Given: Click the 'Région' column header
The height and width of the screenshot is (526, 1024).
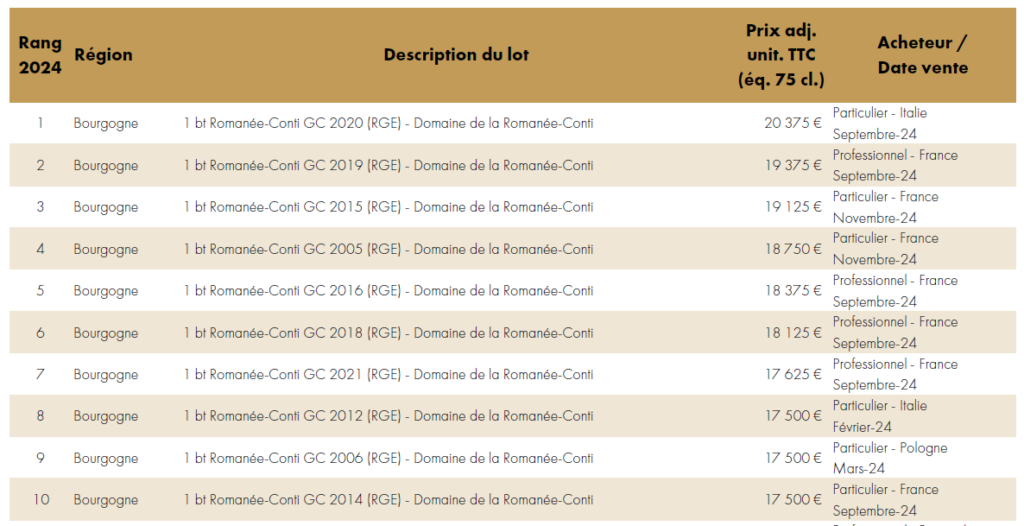Looking at the screenshot, I should (103, 55).
